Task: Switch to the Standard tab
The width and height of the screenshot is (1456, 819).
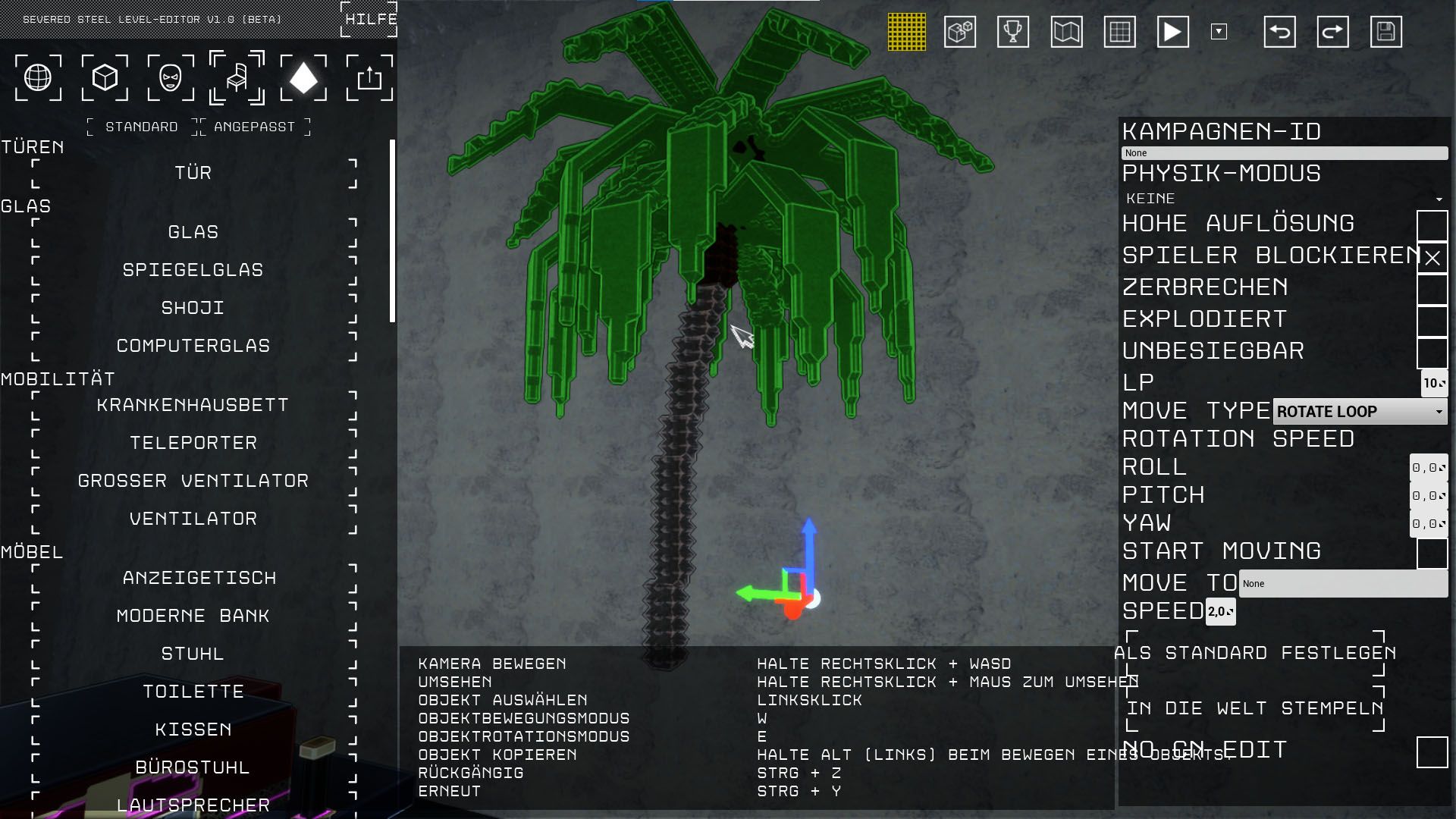Action: click(142, 127)
